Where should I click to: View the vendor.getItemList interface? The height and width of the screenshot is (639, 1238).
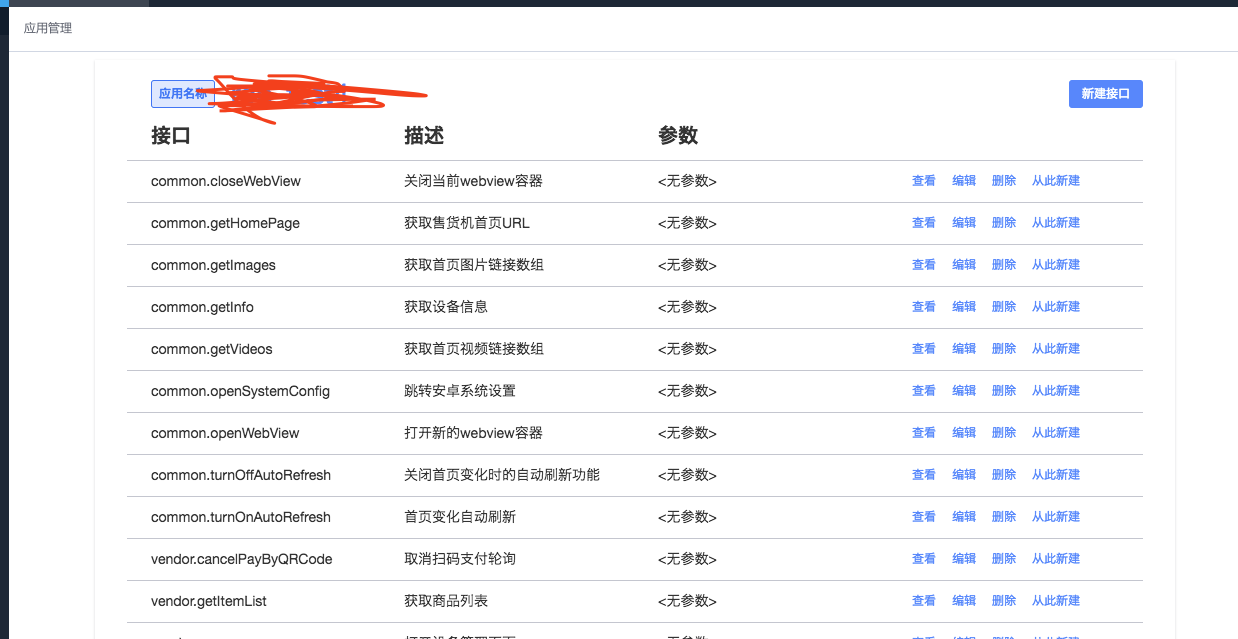click(924, 601)
